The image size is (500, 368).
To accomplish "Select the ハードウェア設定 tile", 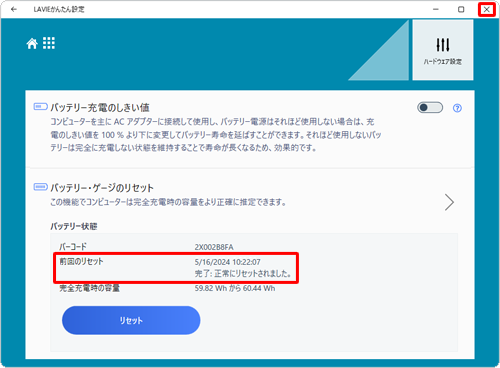I will point(443,50).
